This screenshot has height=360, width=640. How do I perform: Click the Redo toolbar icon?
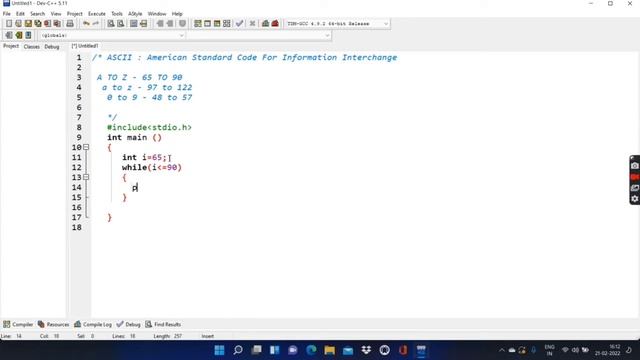coord(96,24)
